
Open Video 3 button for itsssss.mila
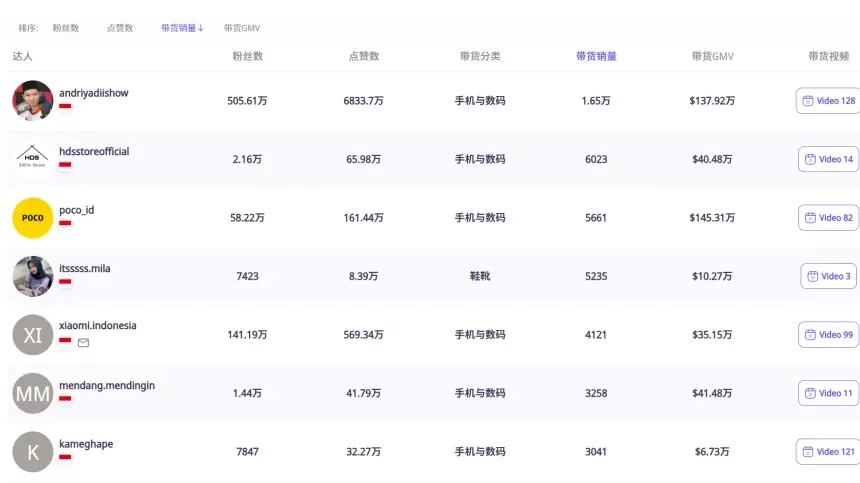pyautogui.click(x=828, y=276)
